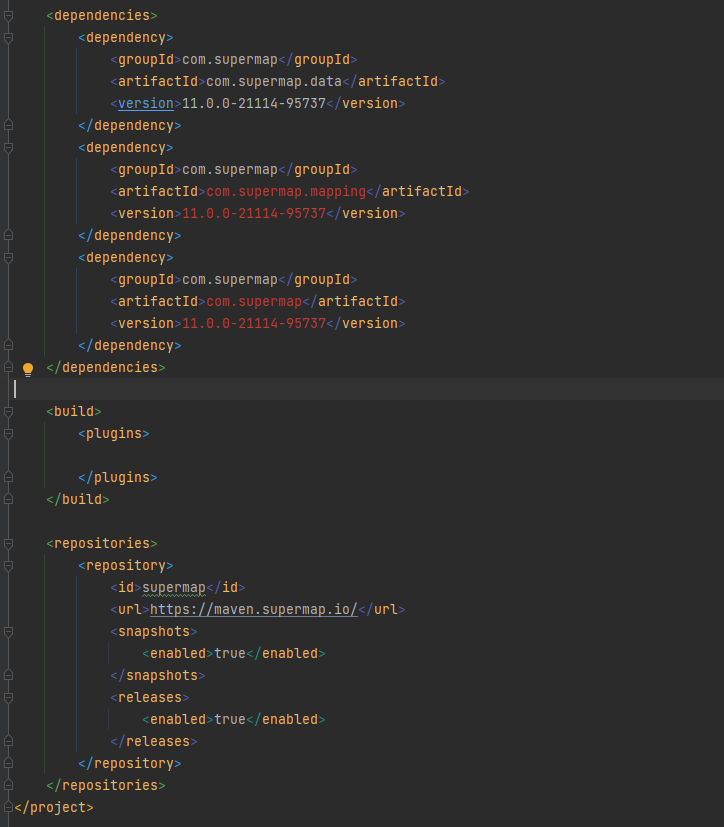724x827 pixels.
Task: Collapse the <snapshots> fold marker
Action: pyautogui.click(x=8, y=631)
